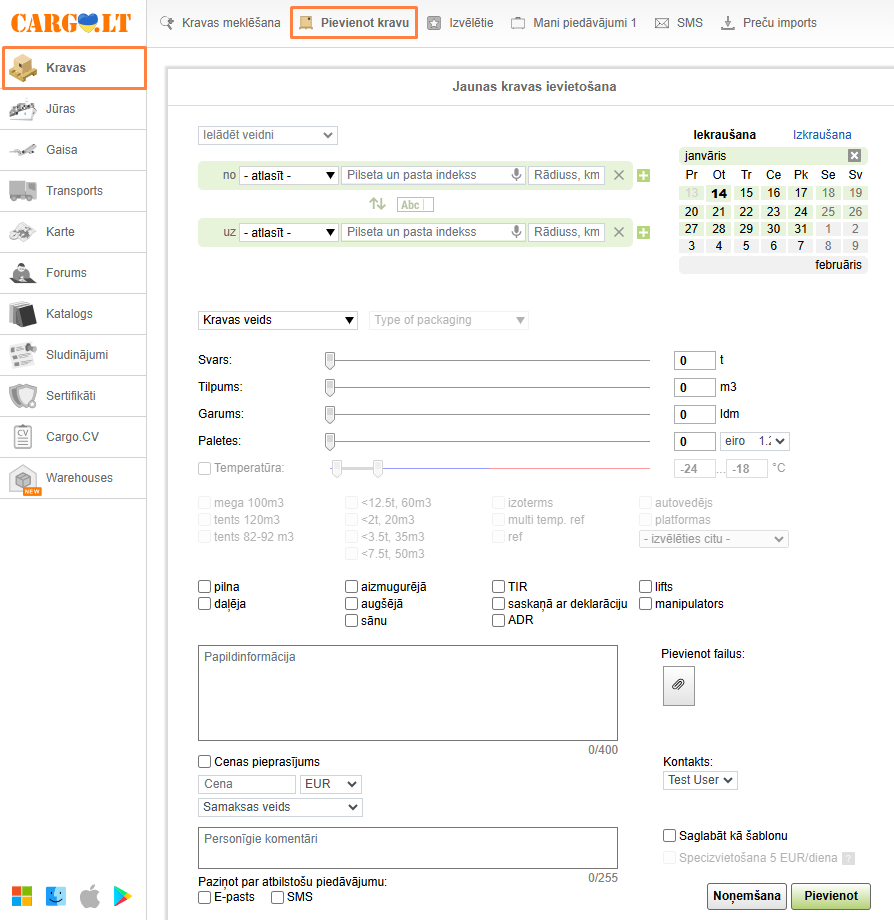Close the calendar with X icon

point(854,156)
